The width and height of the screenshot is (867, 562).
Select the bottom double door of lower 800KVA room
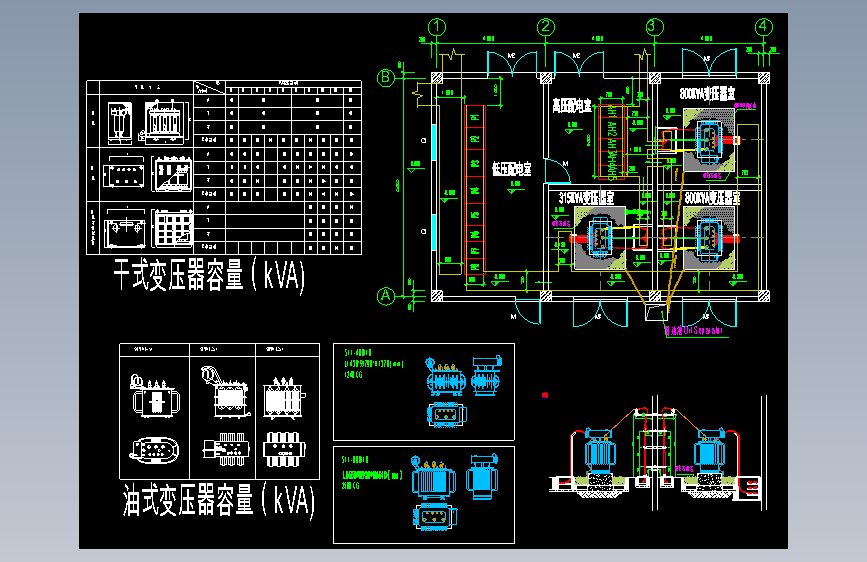pos(709,312)
